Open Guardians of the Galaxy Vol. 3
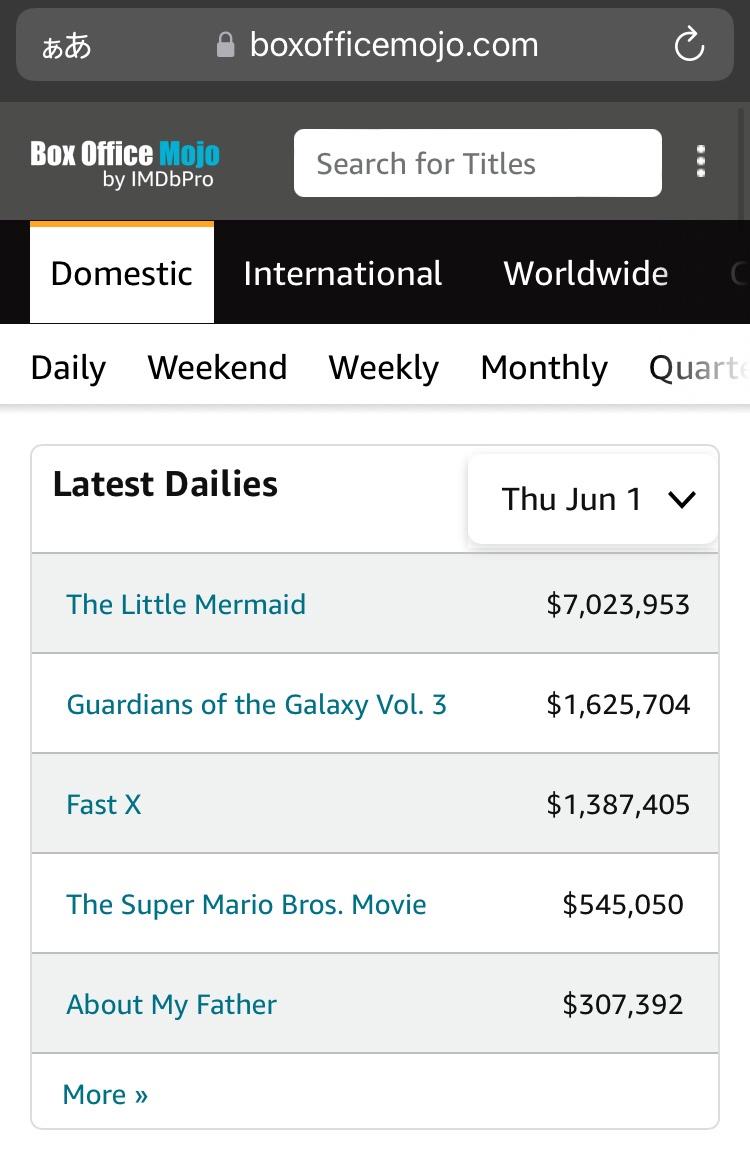The height and width of the screenshot is (1151, 750). pyautogui.click(x=256, y=704)
